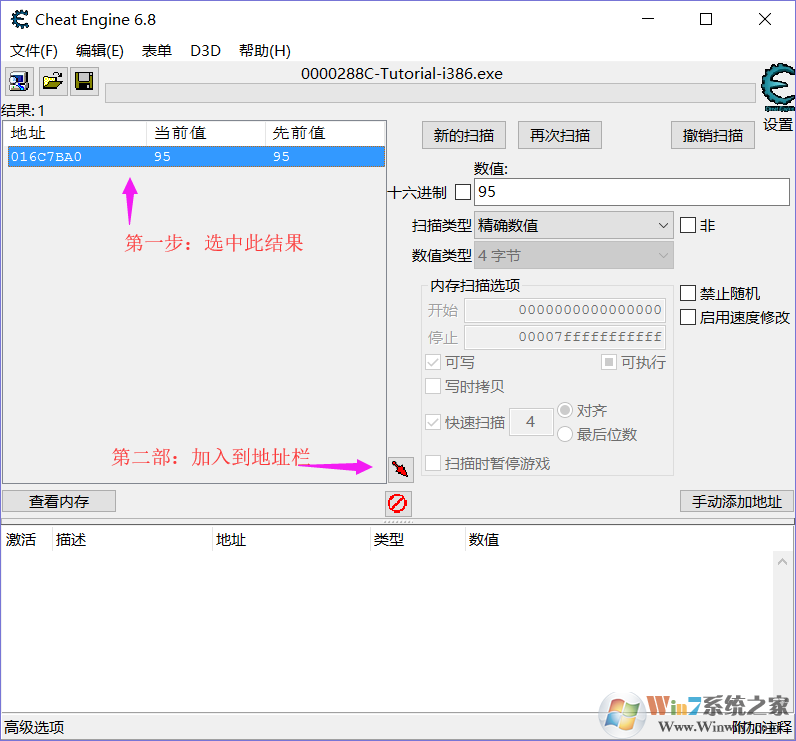Click 激活 column header in address table

[26, 540]
